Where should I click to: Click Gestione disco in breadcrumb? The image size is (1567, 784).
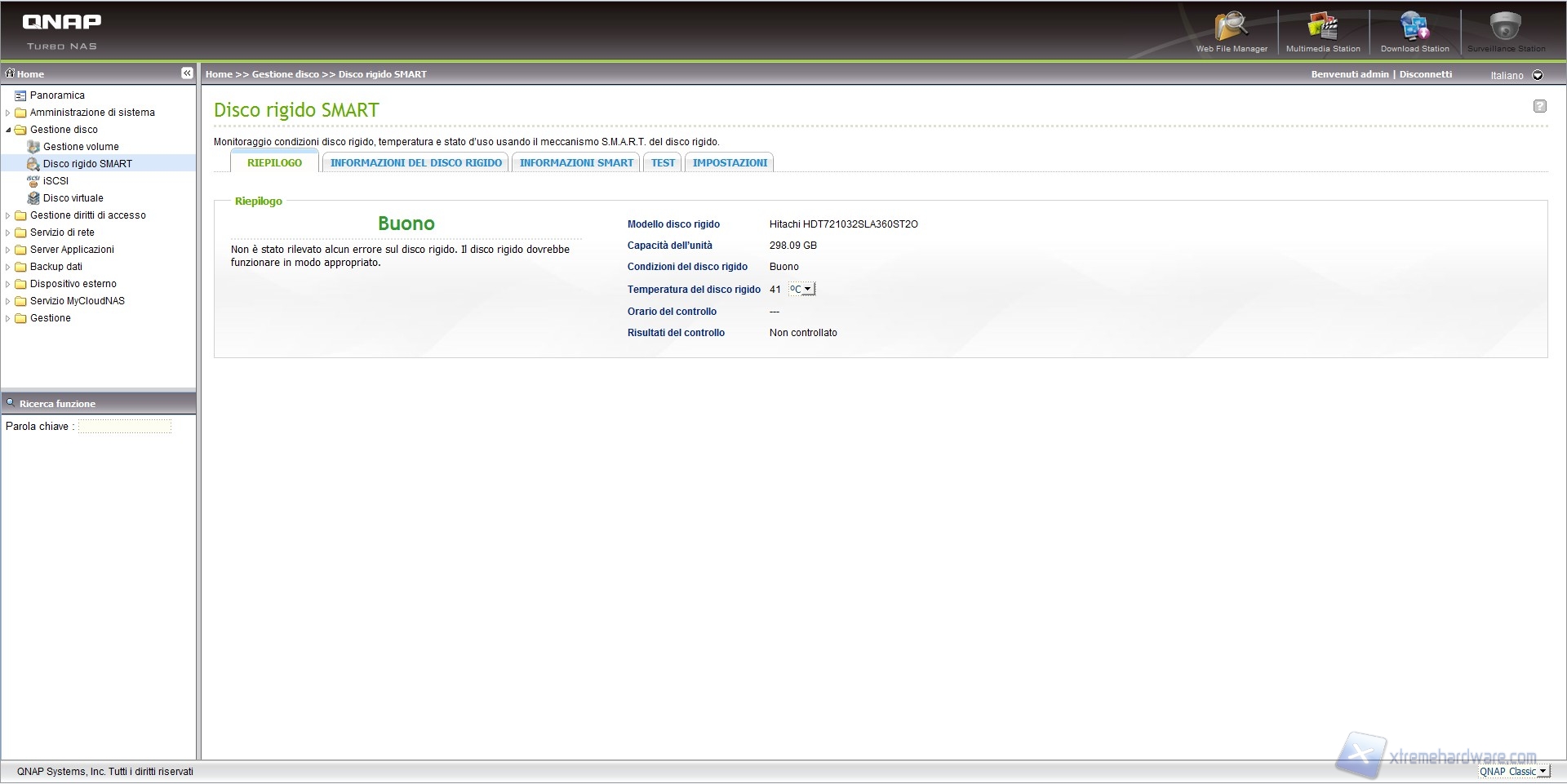285,74
